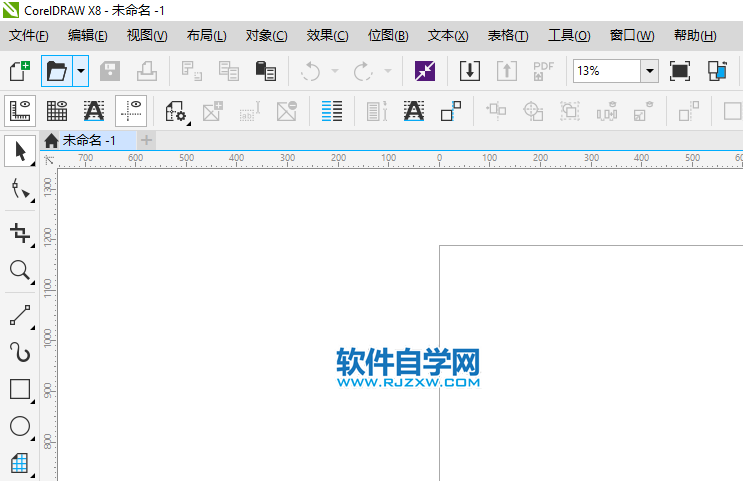Viewport: 743px width, 481px height.
Task: Toggle the show guidelines icon
Action: (131, 111)
